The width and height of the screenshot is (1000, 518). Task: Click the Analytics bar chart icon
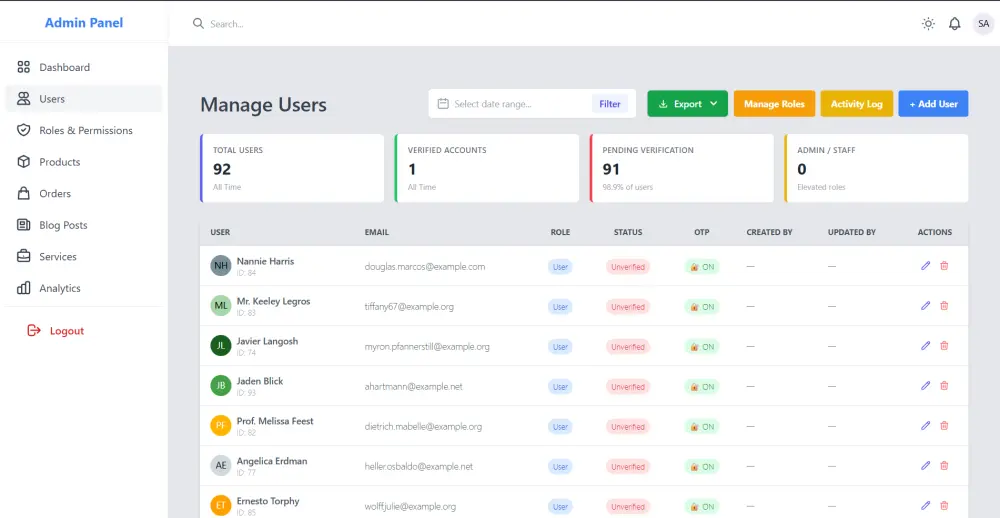tap(24, 288)
